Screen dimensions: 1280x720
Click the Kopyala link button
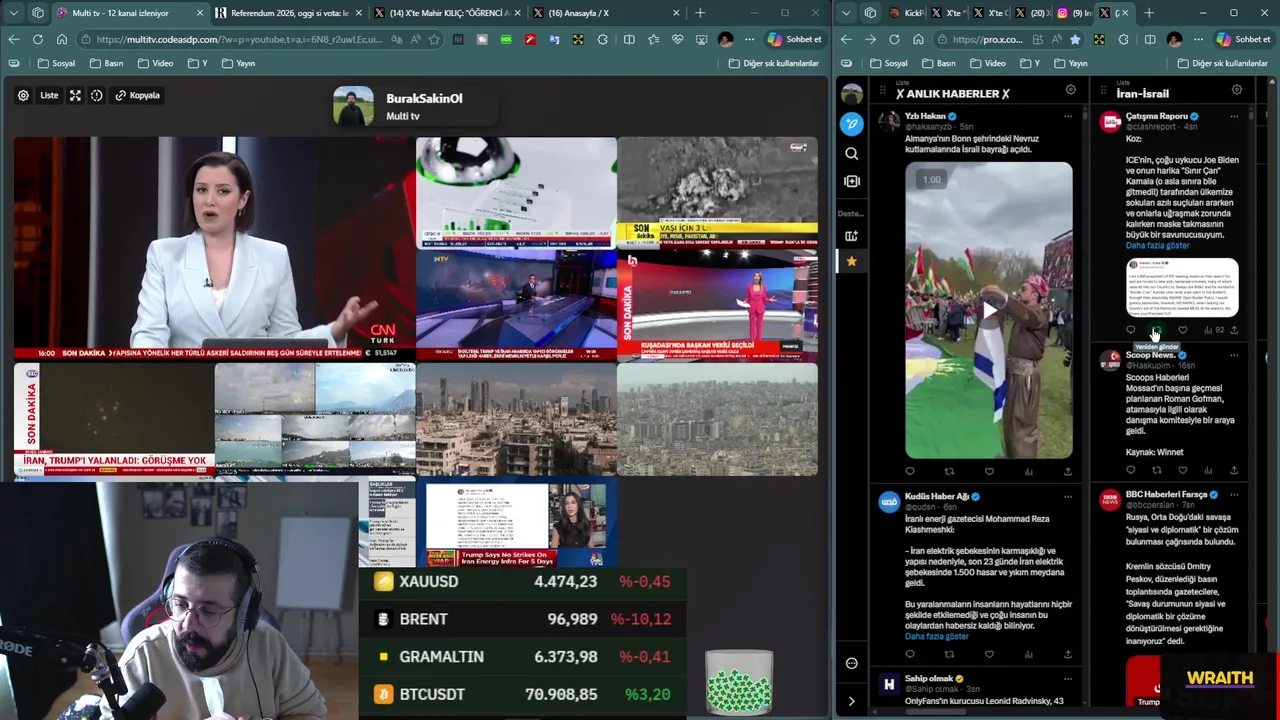(x=138, y=95)
